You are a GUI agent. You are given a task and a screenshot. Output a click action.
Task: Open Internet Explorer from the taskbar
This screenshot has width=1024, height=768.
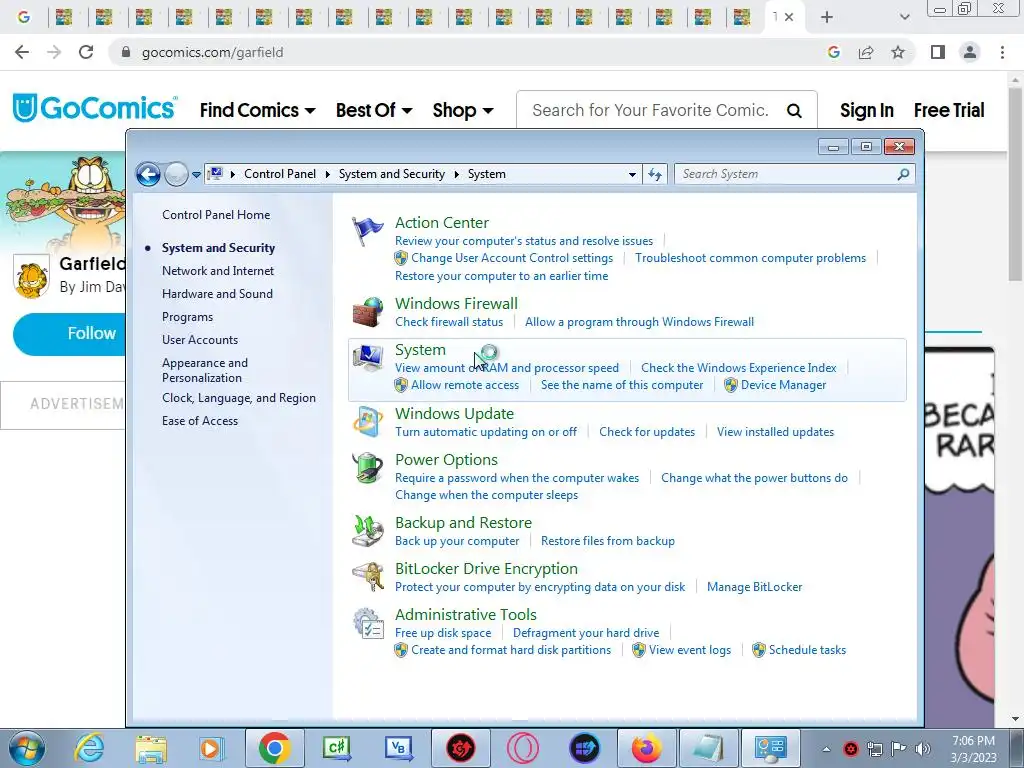point(89,748)
